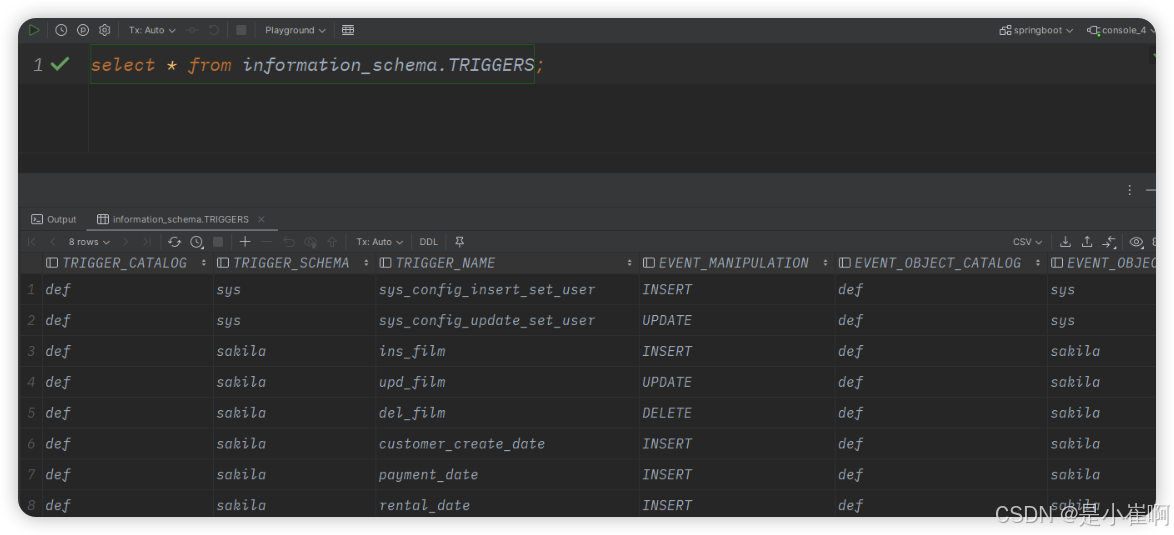
Task: Open the results Tx: Auto dropdown
Action: [x=380, y=242]
